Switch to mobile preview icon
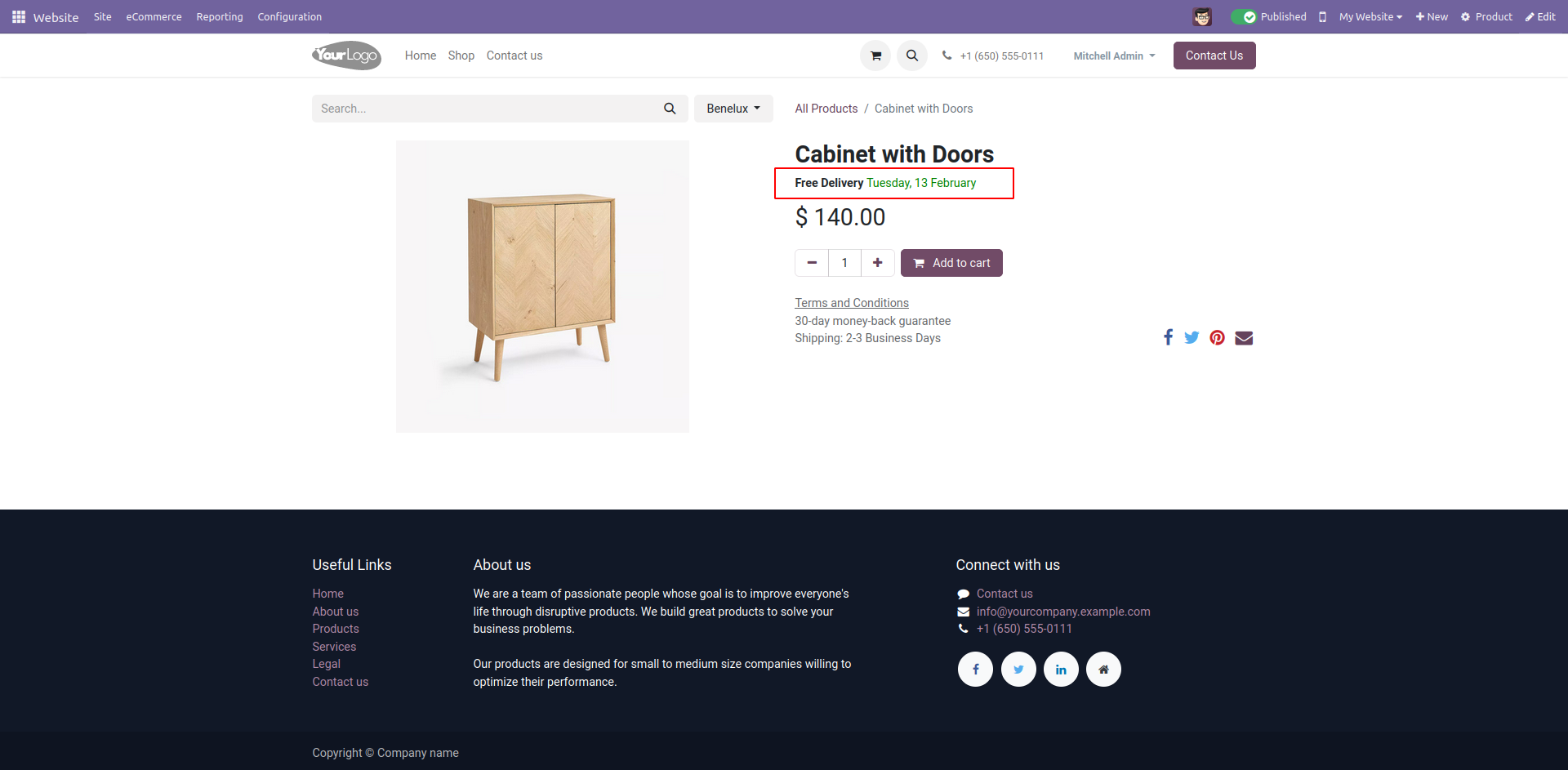This screenshot has width=1568, height=770. (1322, 16)
